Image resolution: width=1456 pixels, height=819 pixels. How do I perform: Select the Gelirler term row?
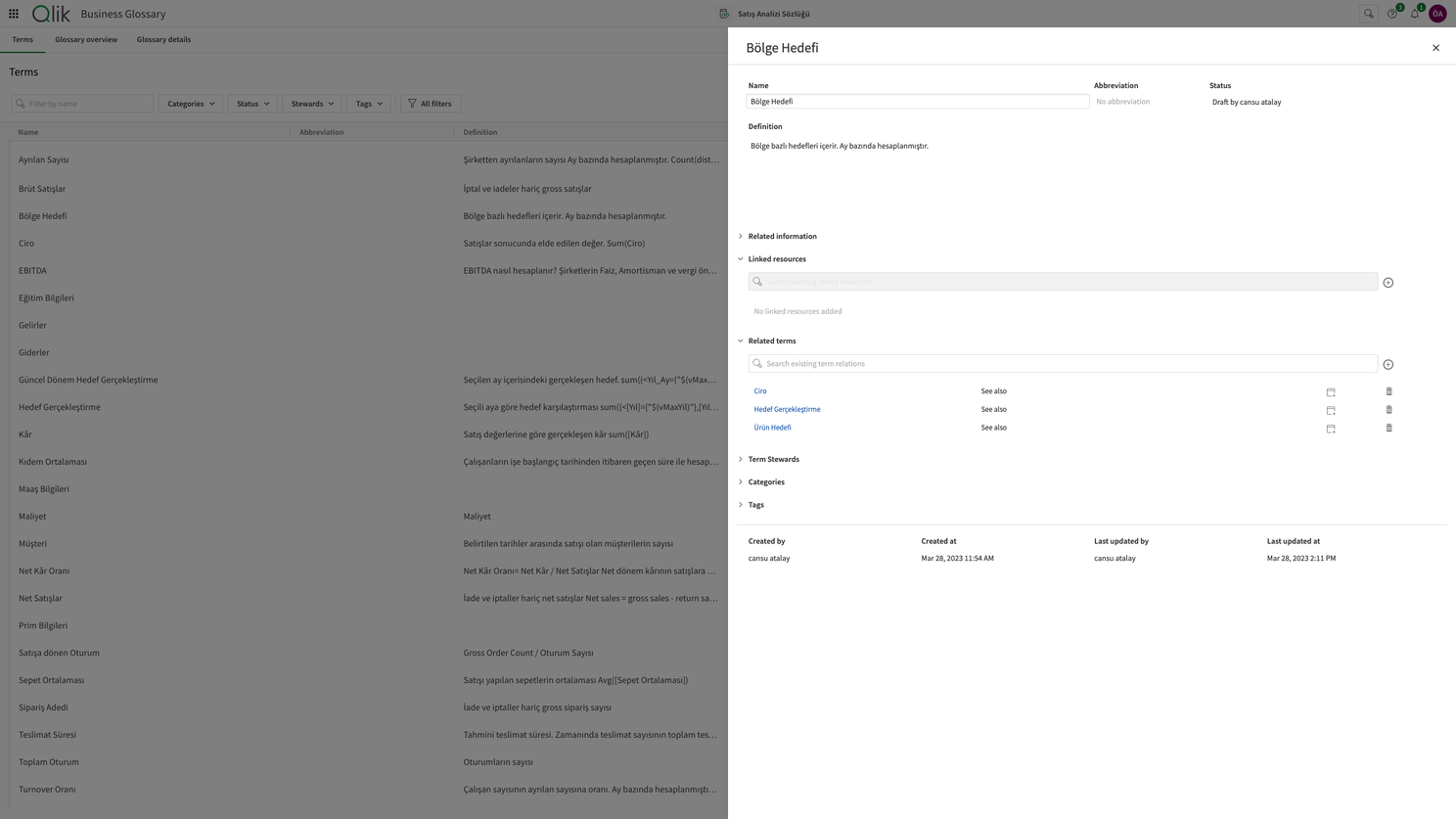point(368,326)
